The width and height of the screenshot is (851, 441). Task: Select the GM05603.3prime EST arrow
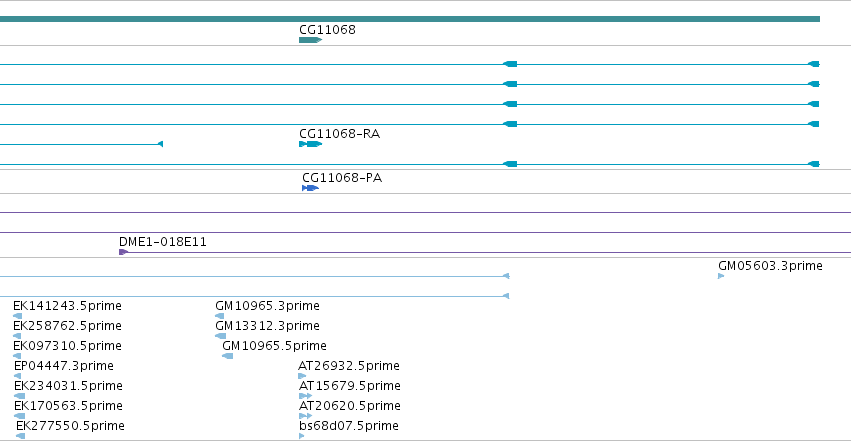point(721,276)
